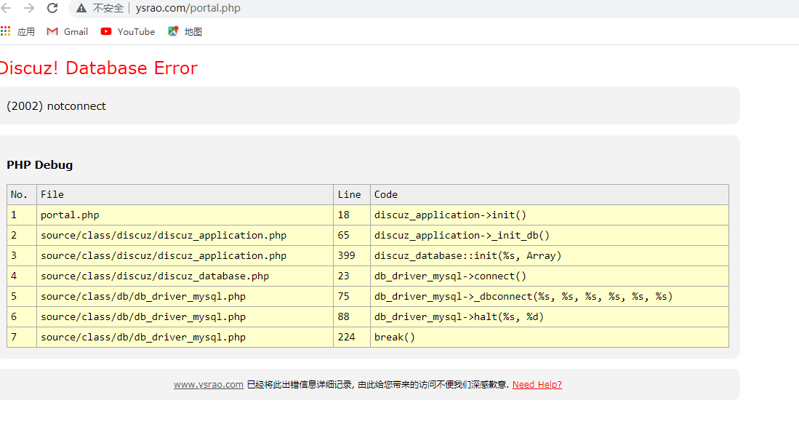Select line 65 discuz_application.php file cell

[185, 235]
